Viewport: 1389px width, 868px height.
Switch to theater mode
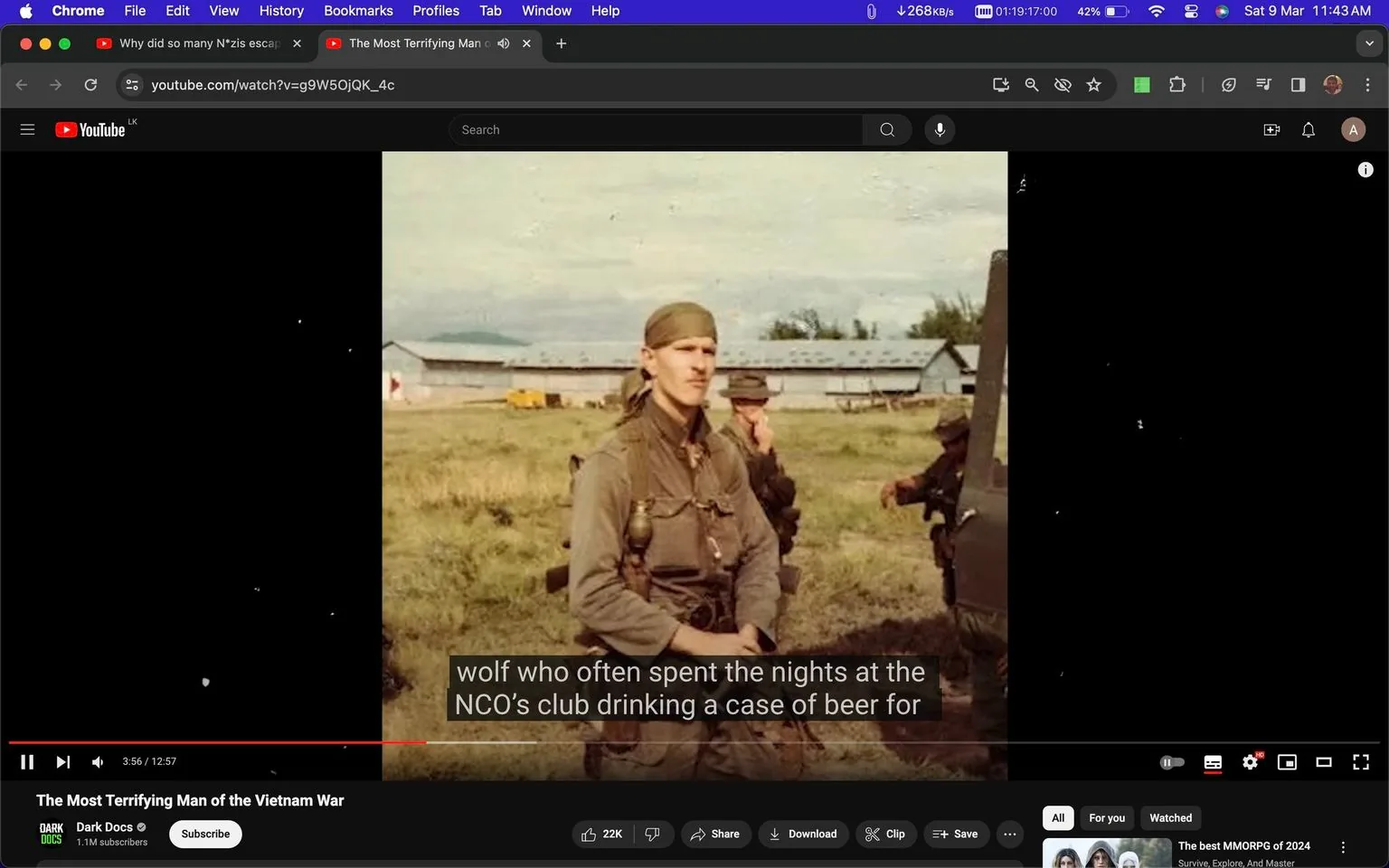coord(1324,761)
